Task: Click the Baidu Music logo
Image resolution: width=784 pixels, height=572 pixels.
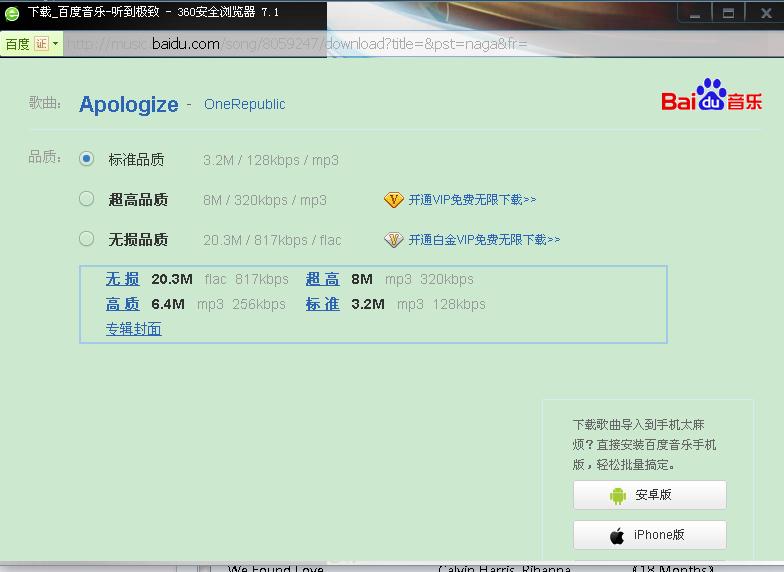Action: click(711, 96)
